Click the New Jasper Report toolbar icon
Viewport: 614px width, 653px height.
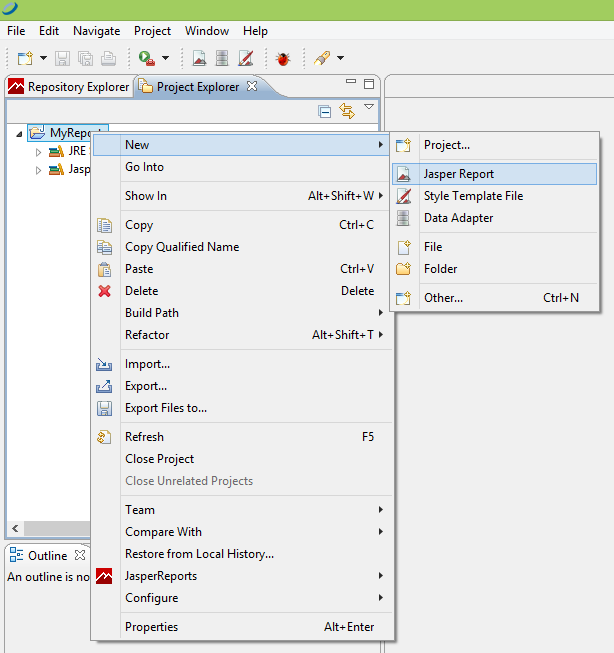[199, 58]
